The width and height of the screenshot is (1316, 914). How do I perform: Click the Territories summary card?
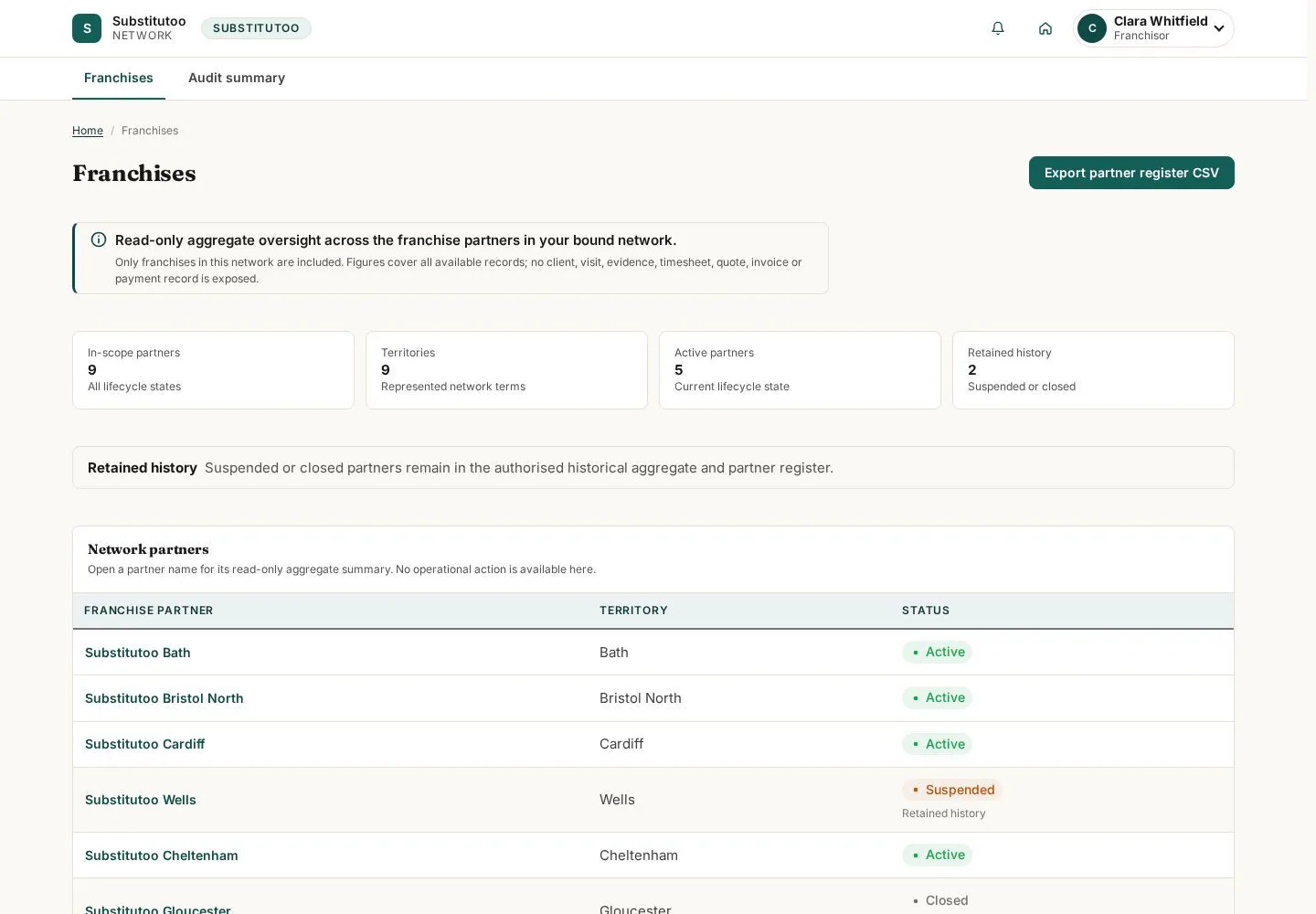pos(506,370)
